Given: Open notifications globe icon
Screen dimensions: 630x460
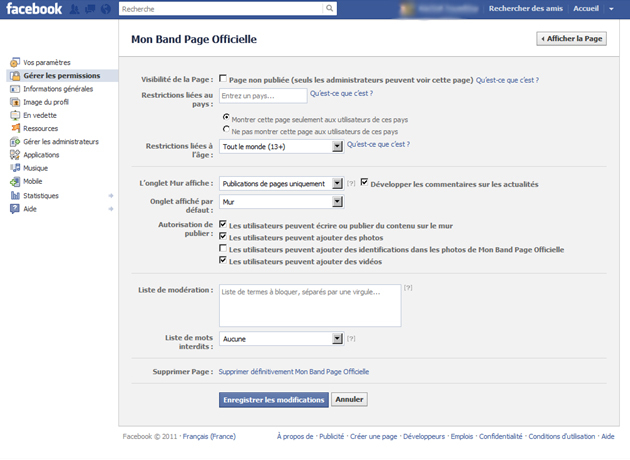Looking at the screenshot, I should (106, 9).
